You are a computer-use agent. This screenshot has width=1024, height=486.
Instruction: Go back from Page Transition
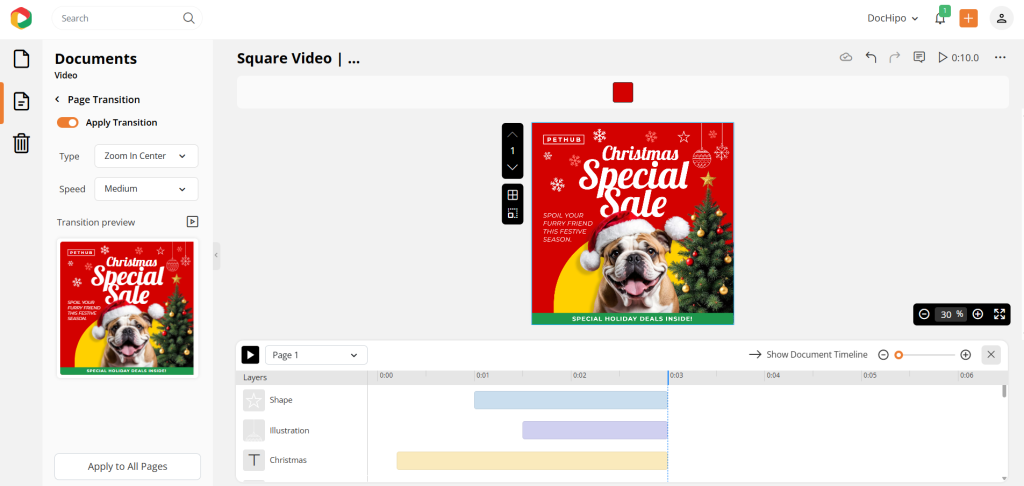pos(57,99)
